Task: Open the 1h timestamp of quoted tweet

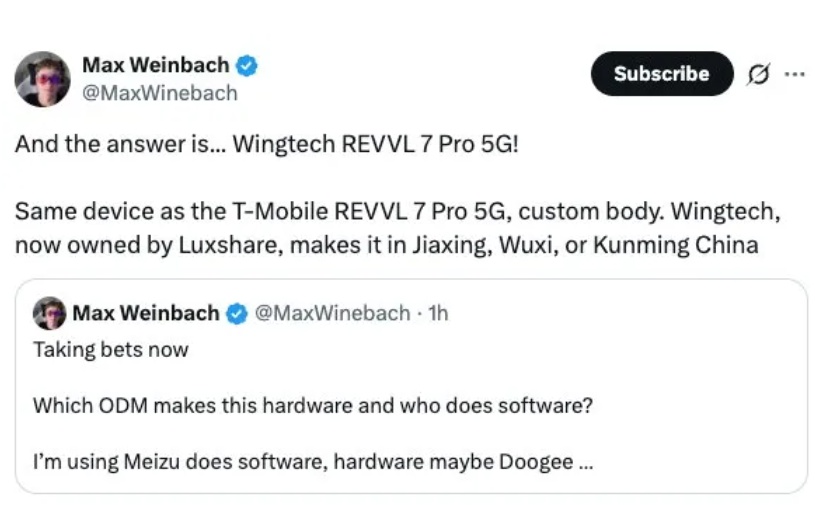Action: point(438,313)
